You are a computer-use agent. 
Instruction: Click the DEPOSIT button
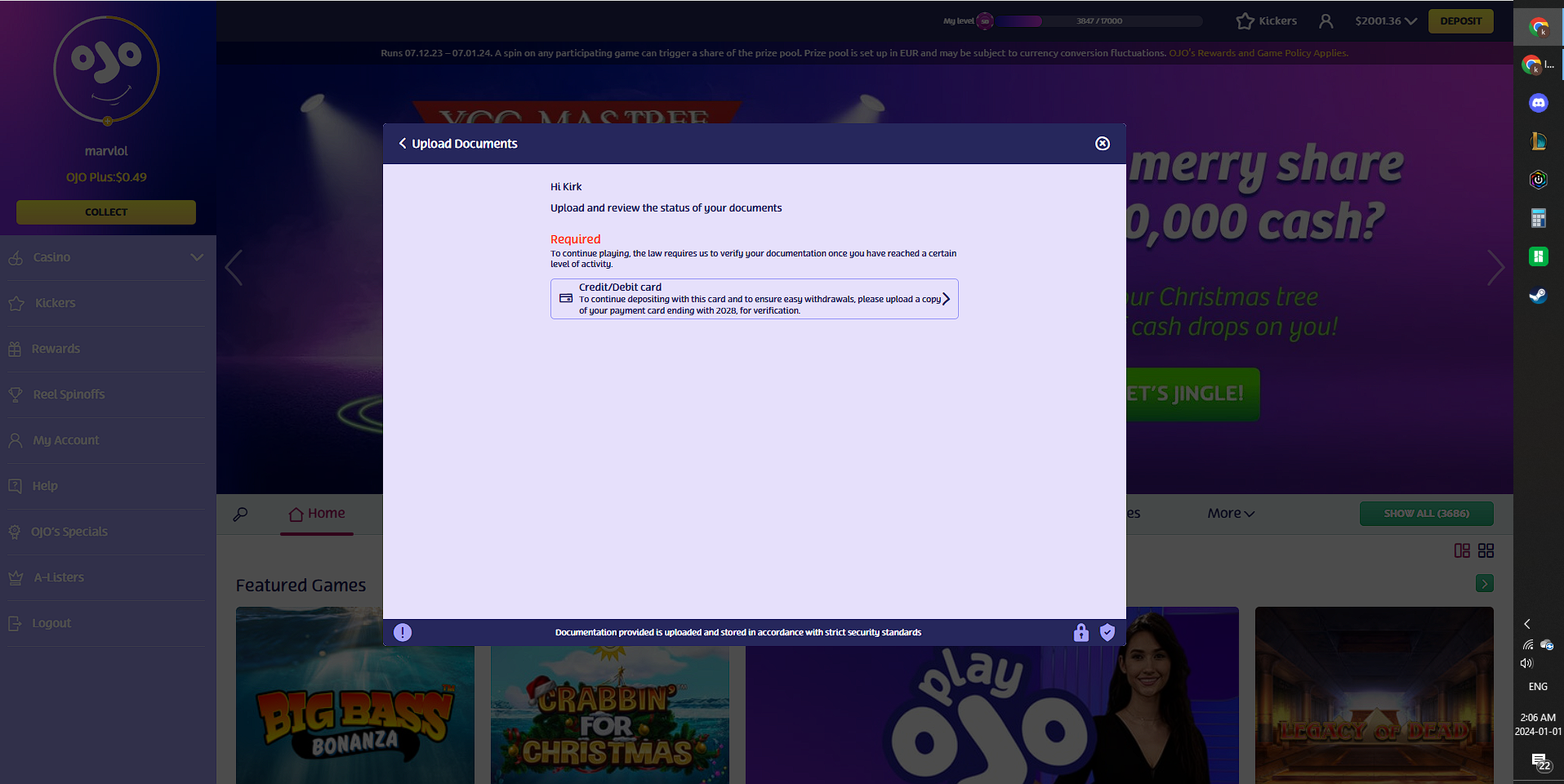click(x=1461, y=21)
